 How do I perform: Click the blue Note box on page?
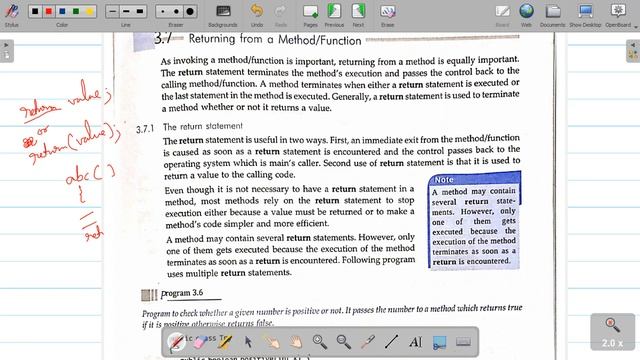[x=474, y=220]
